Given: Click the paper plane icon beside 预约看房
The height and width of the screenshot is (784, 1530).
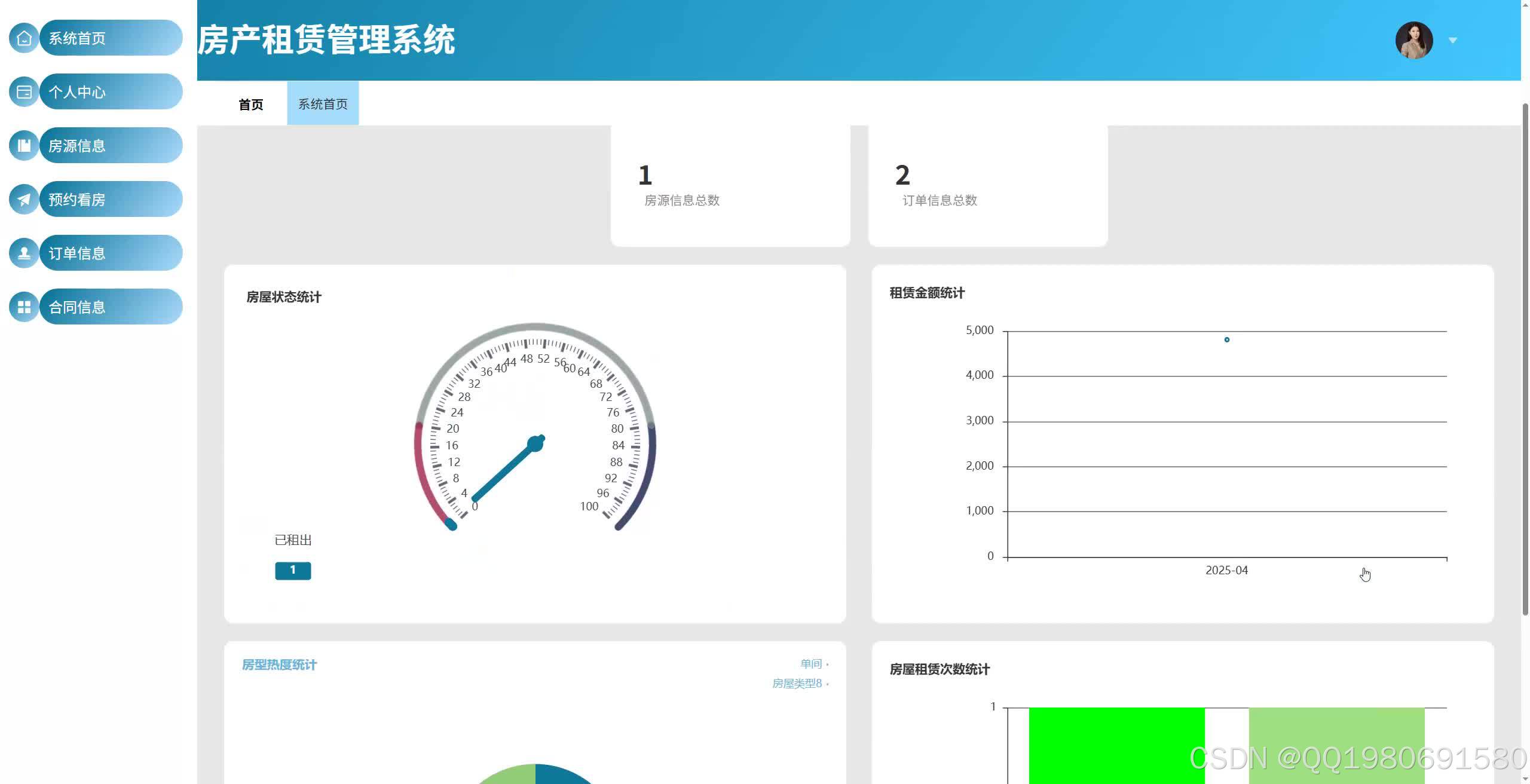Looking at the screenshot, I should pos(24,200).
